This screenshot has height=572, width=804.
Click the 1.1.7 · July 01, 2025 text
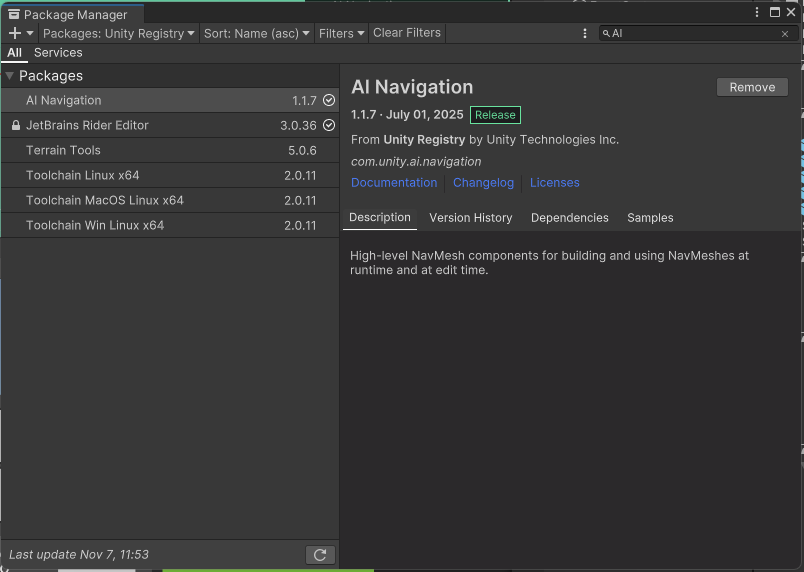point(407,115)
